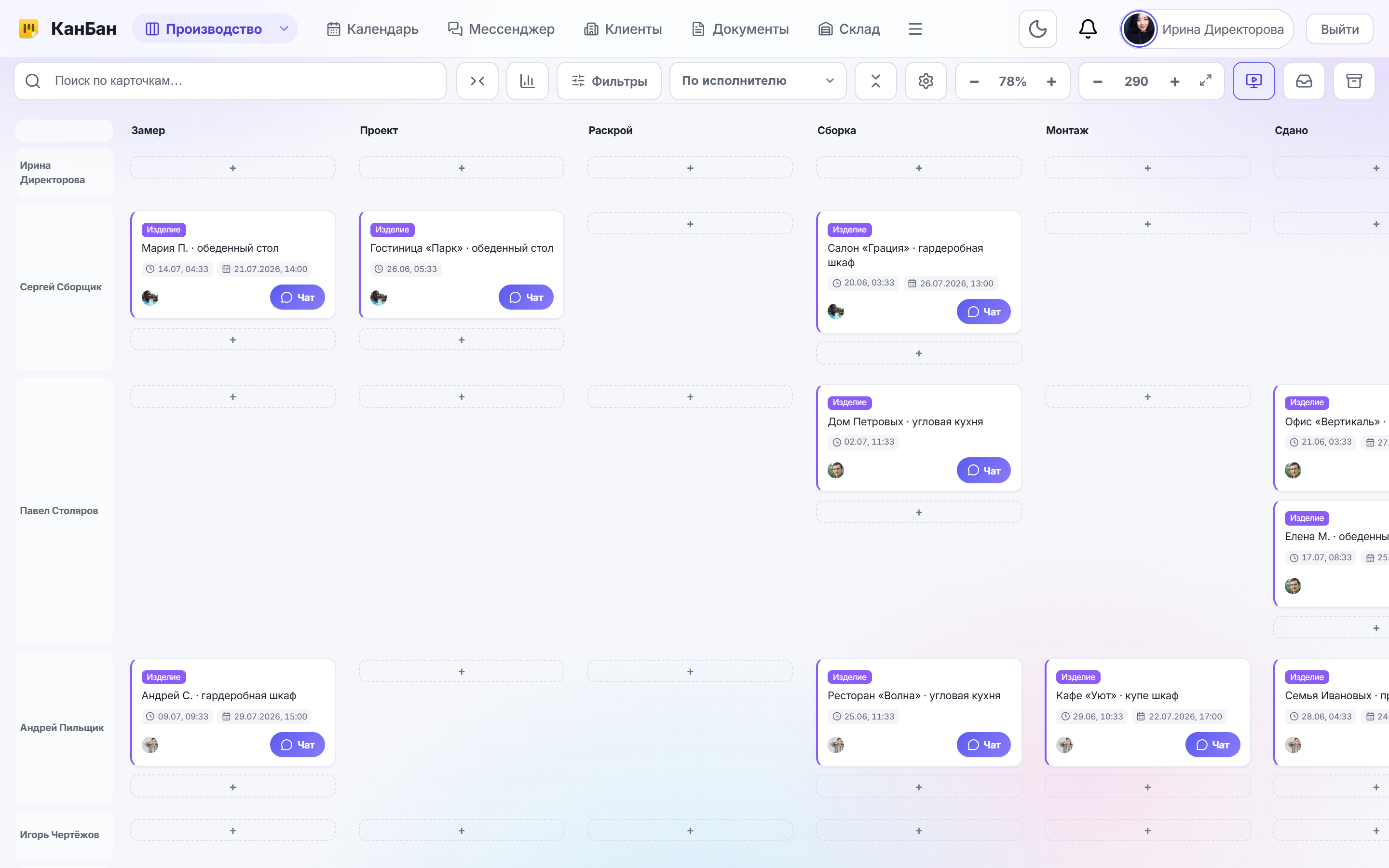1389x868 pixels.
Task: Click the collapse rows vertical arrows icon
Action: tap(875, 81)
